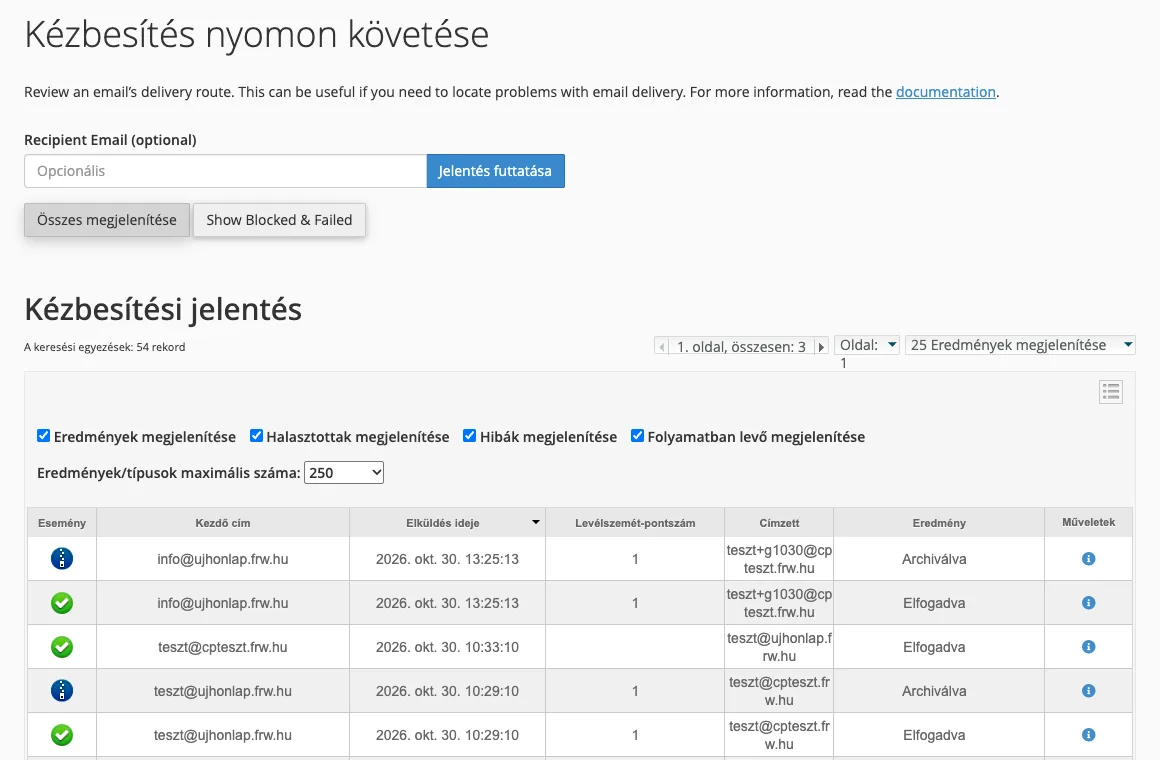Click recipient teszt@ujhonlap.frw.hu cell
1160x760 pixels.
pyautogui.click(x=779, y=647)
